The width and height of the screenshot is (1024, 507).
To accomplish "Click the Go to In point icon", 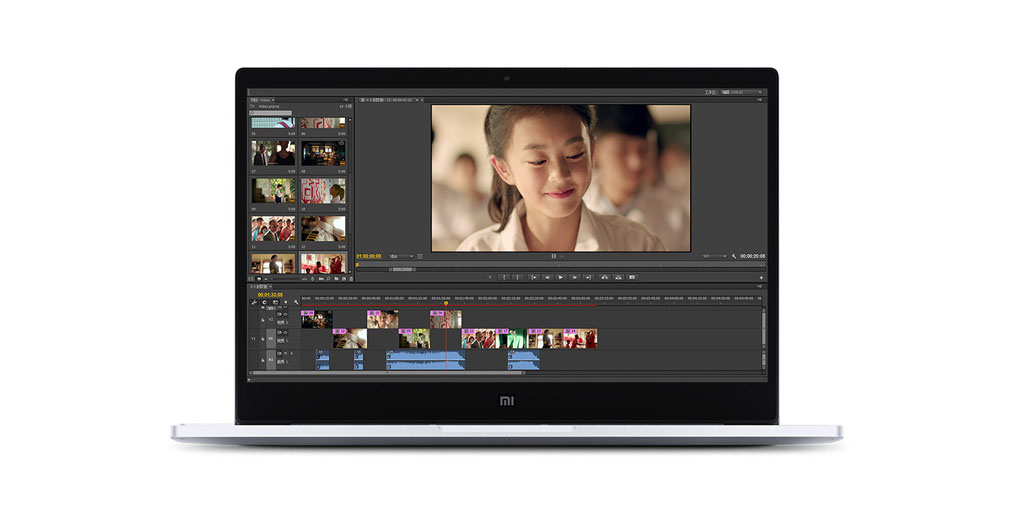I will click(533, 277).
